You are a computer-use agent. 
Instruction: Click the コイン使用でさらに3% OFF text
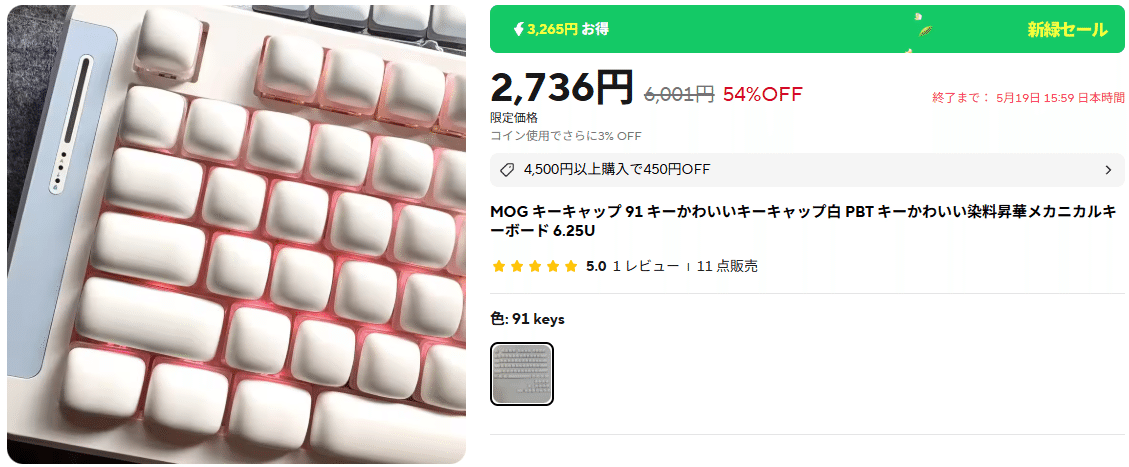[566, 136]
